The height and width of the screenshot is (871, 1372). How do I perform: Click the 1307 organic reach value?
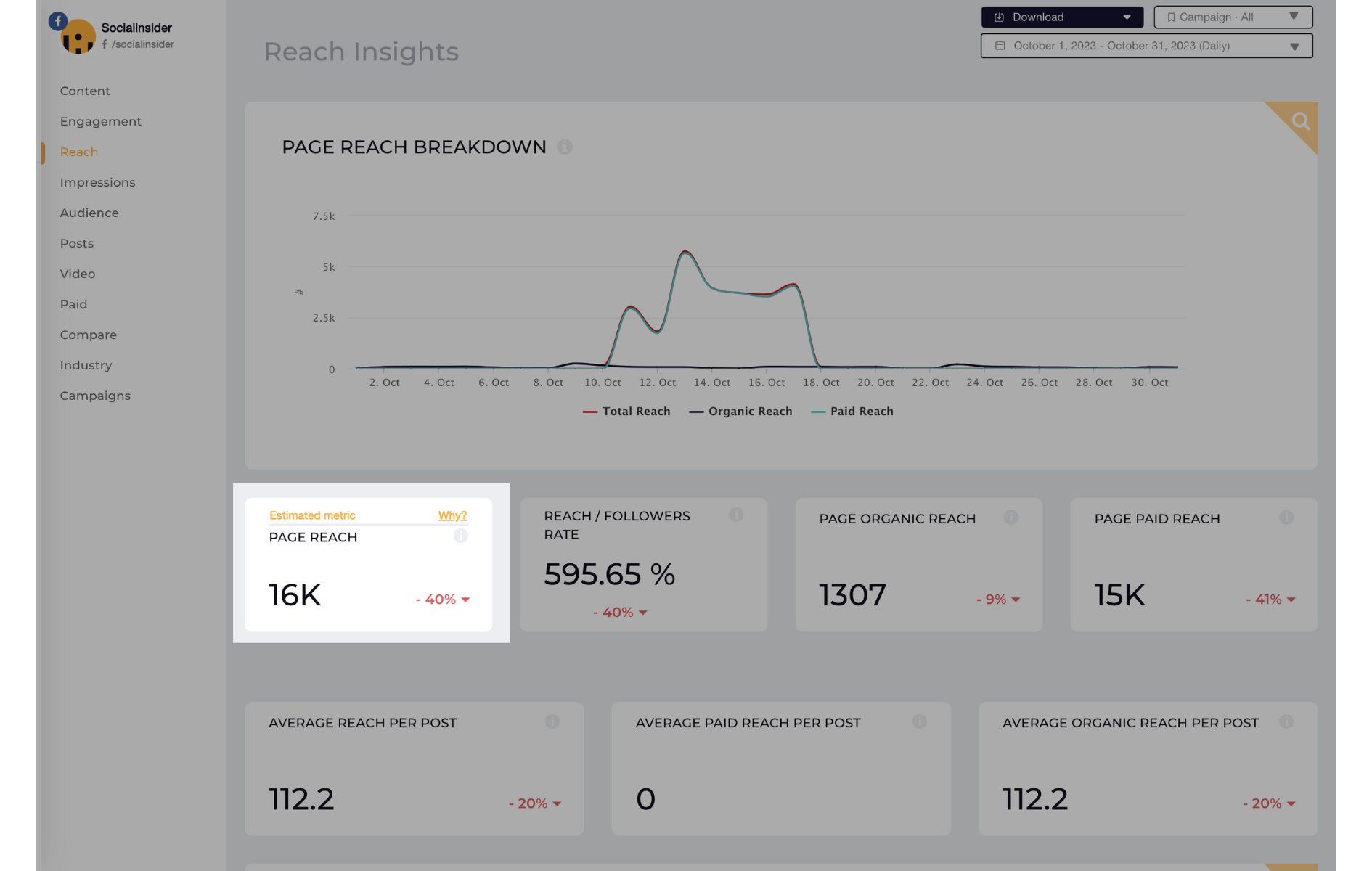852,595
